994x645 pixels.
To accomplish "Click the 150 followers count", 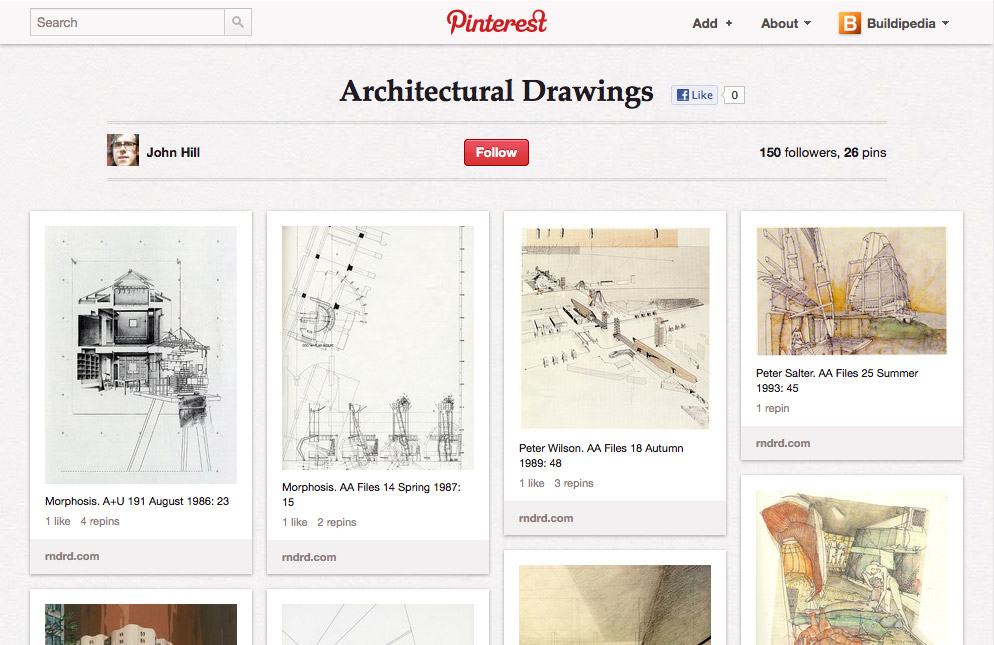I will pos(799,152).
